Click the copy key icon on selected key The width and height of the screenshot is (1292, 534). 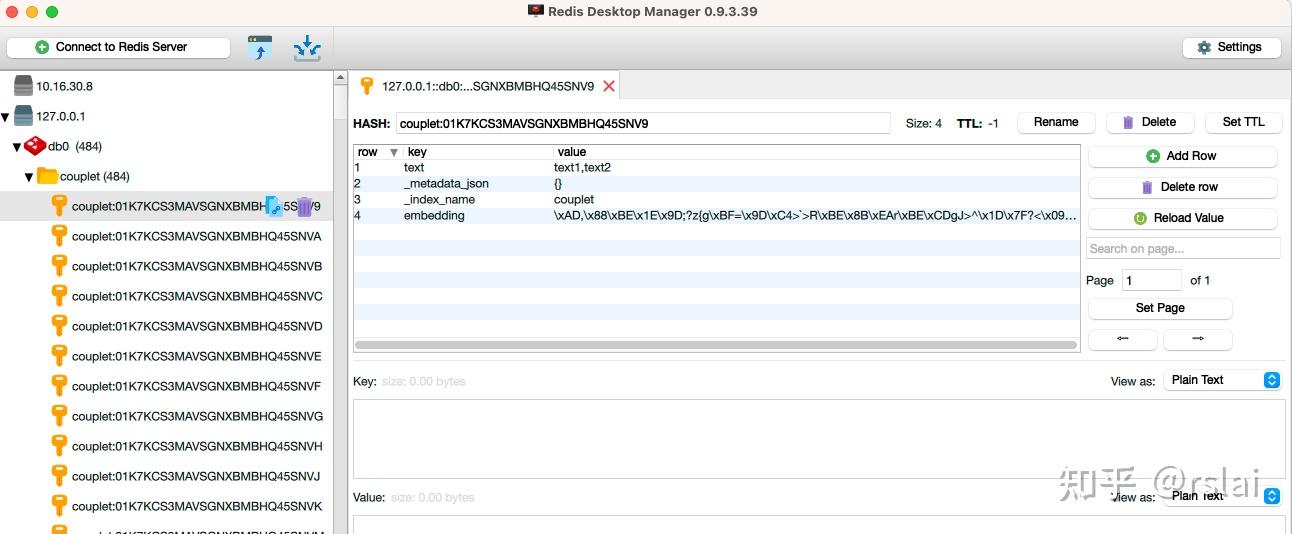[x=273, y=207]
